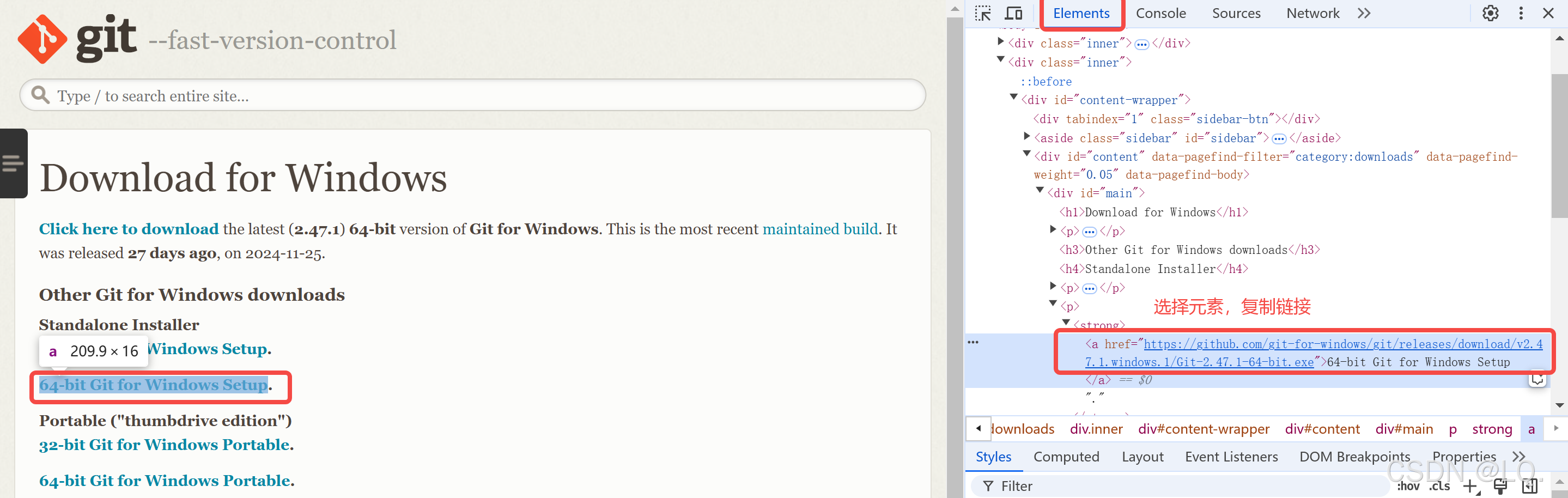Select the div class sidebar-btn row

coord(1176,119)
